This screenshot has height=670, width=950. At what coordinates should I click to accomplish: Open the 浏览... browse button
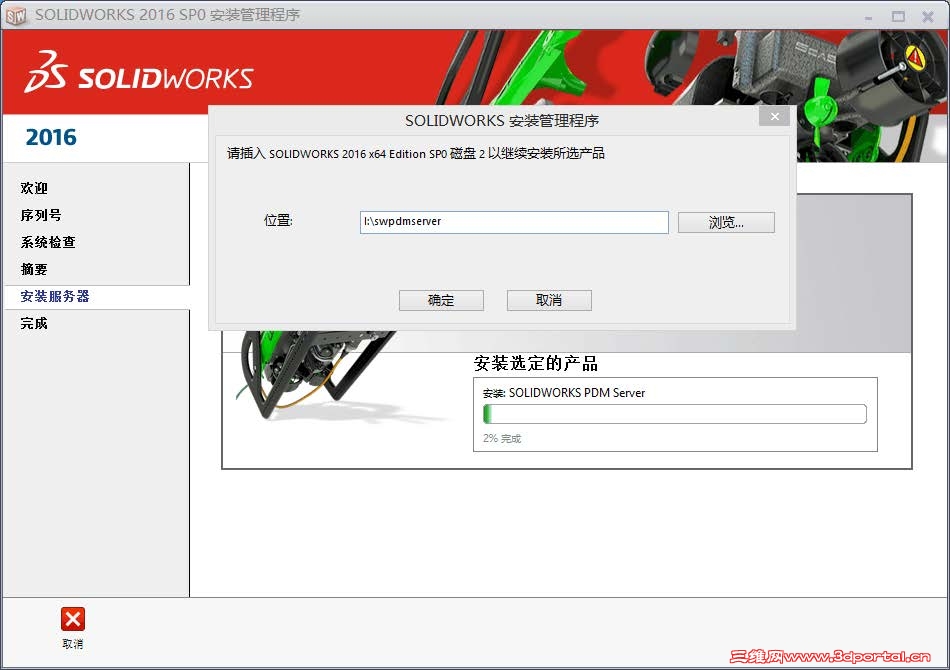tap(726, 222)
